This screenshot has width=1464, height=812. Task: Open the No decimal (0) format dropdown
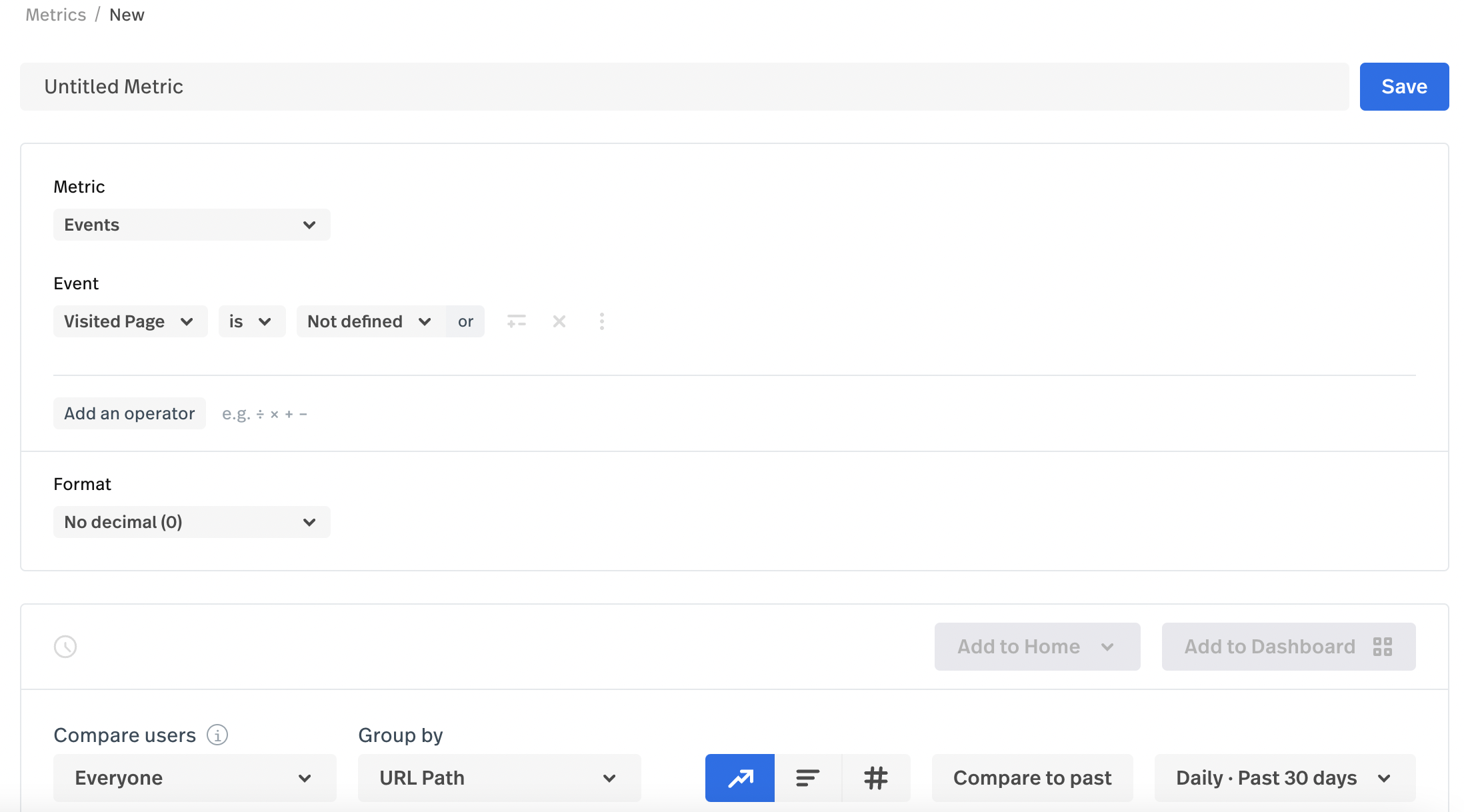pyautogui.click(x=191, y=522)
